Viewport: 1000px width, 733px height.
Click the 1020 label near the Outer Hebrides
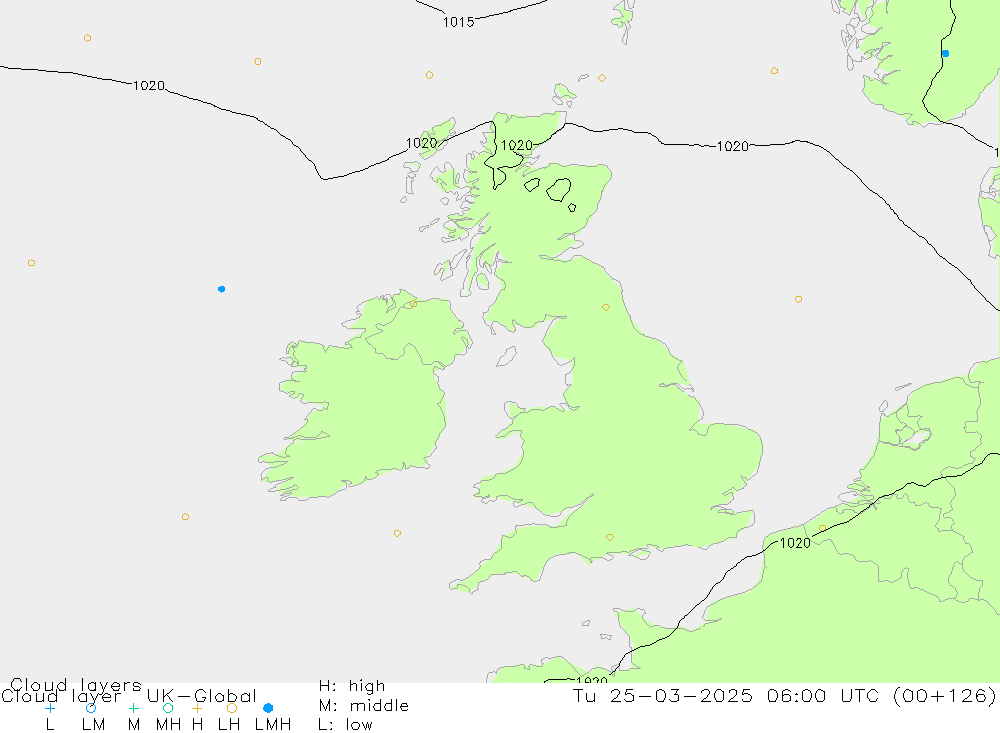422,143
